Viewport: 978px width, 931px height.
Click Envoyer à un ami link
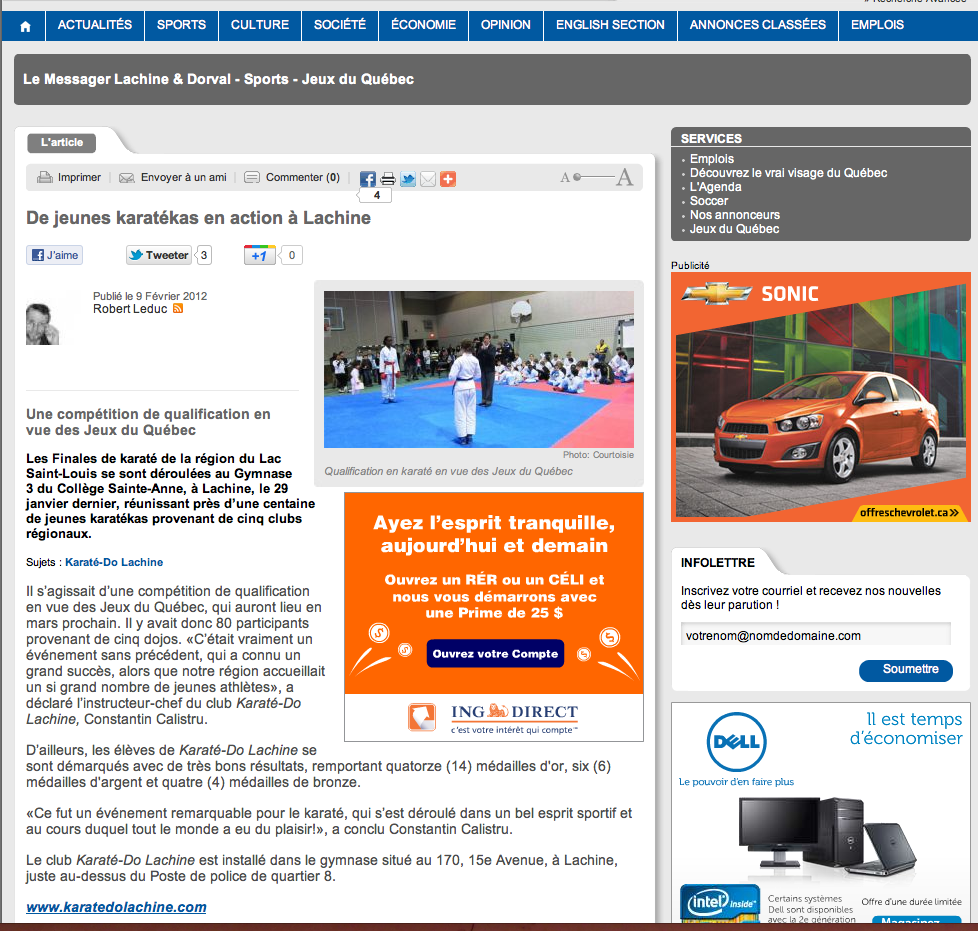click(x=183, y=178)
